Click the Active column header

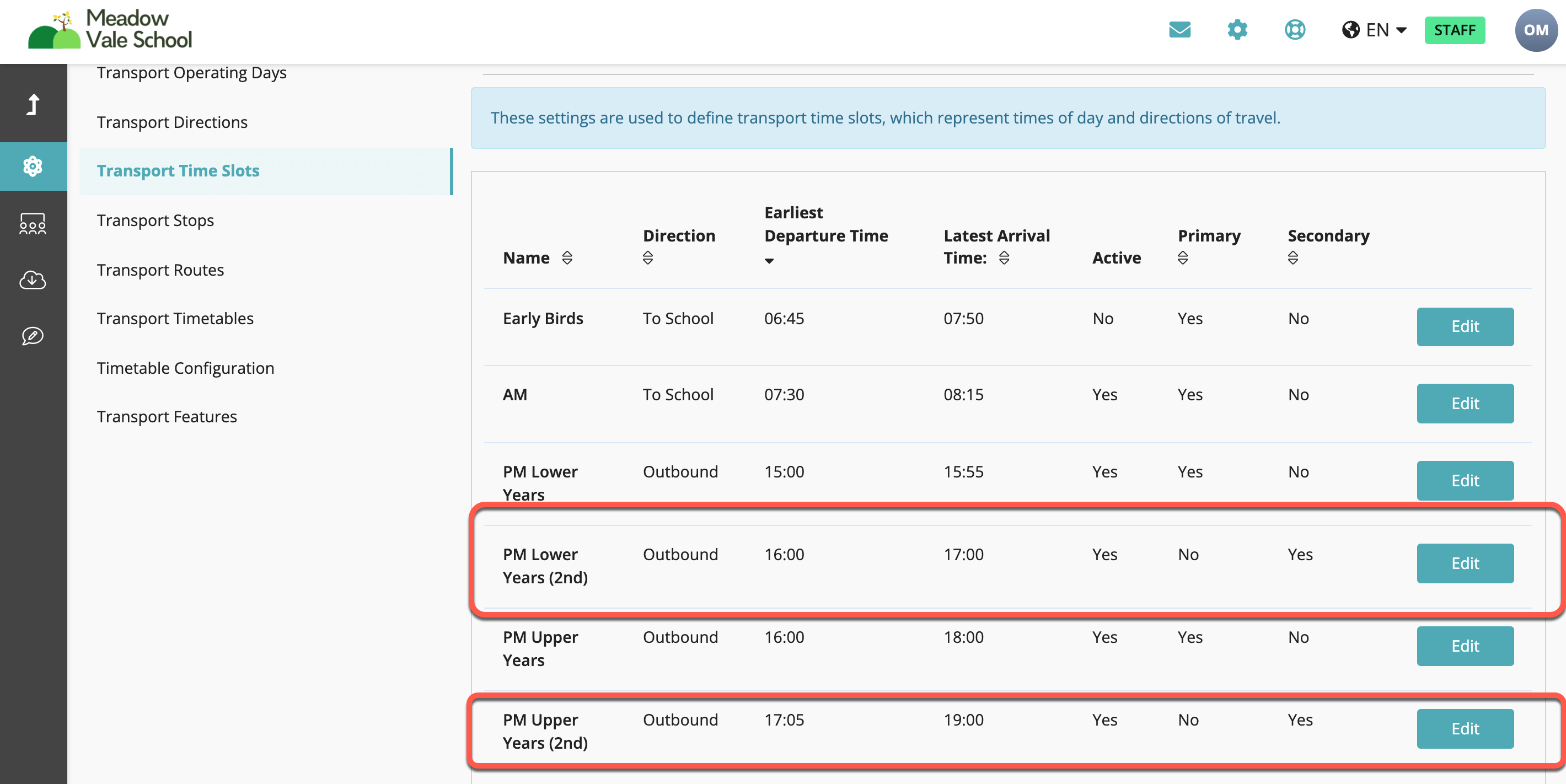1116,257
